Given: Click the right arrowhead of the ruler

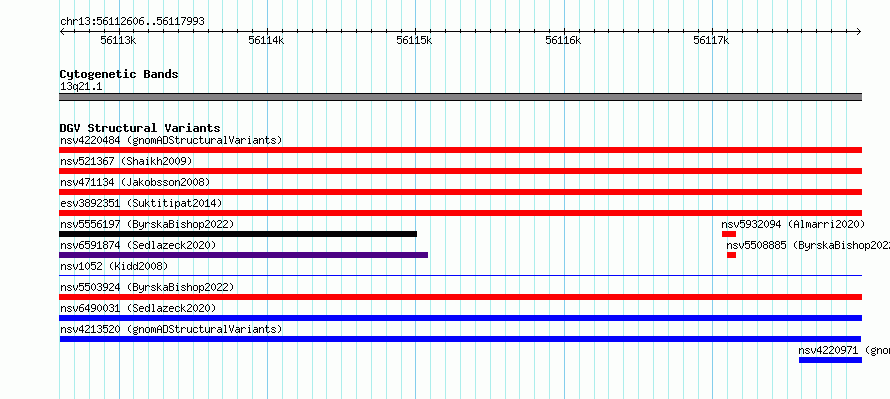Looking at the screenshot, I should [859, 32].
